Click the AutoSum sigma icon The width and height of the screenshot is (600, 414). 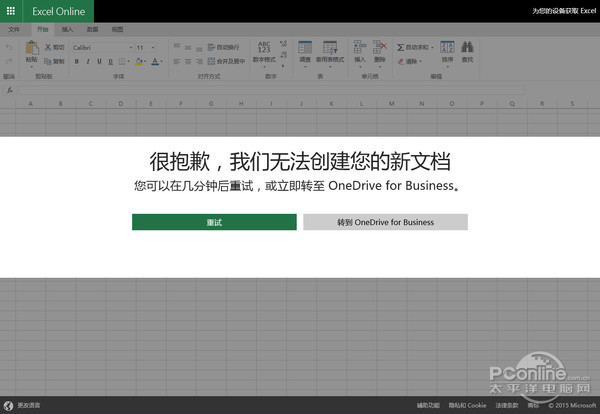pos(400,47)
